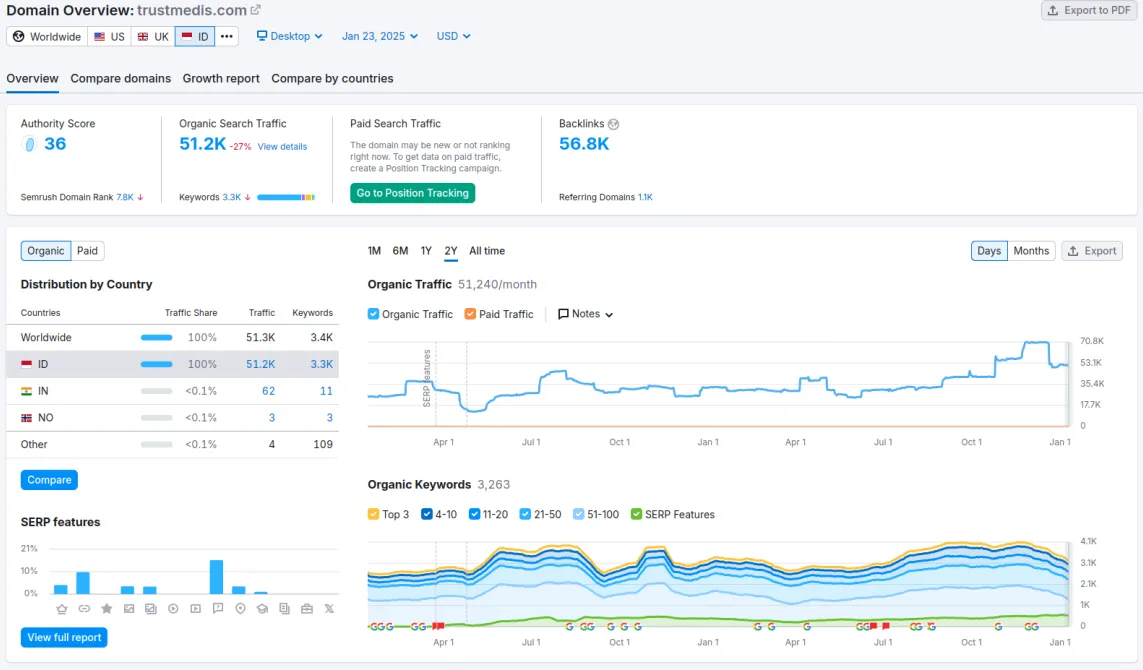Uncheck the Paid Traffic checkbox

[470, 314]
